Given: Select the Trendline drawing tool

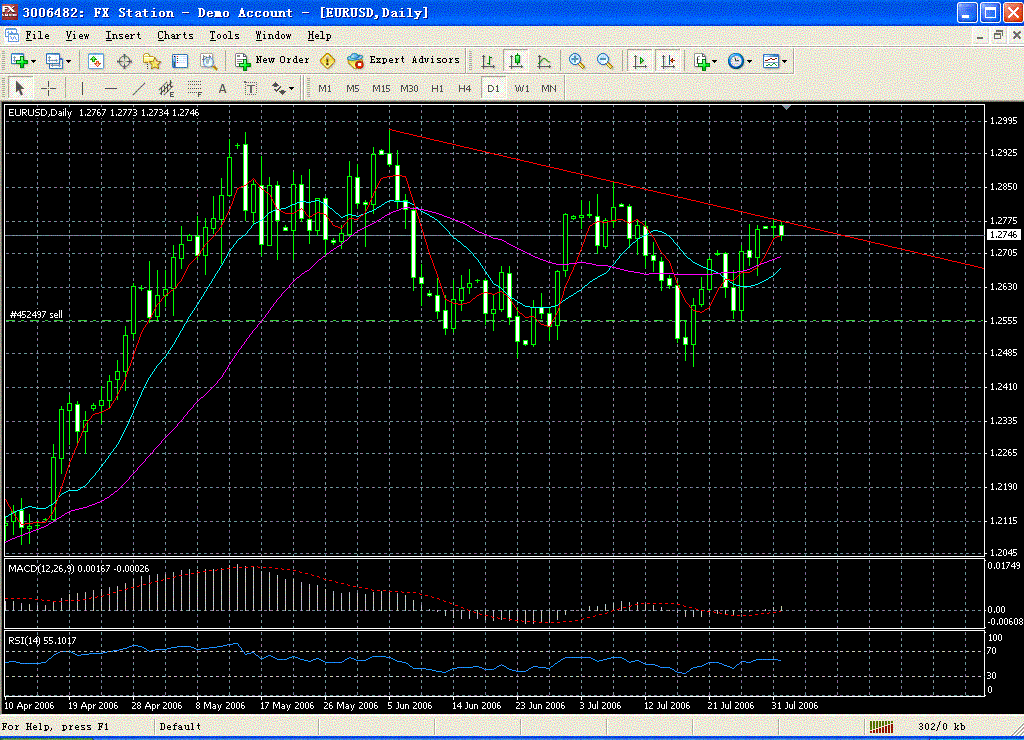Looking at the screenshot, I should pos(139,88).
